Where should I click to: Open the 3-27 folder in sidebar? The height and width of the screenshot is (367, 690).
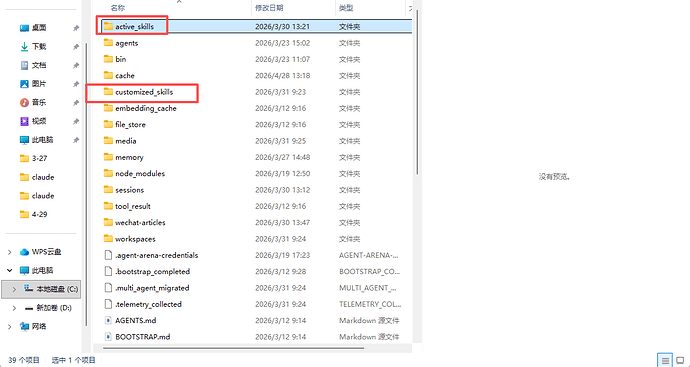point(39,158)
